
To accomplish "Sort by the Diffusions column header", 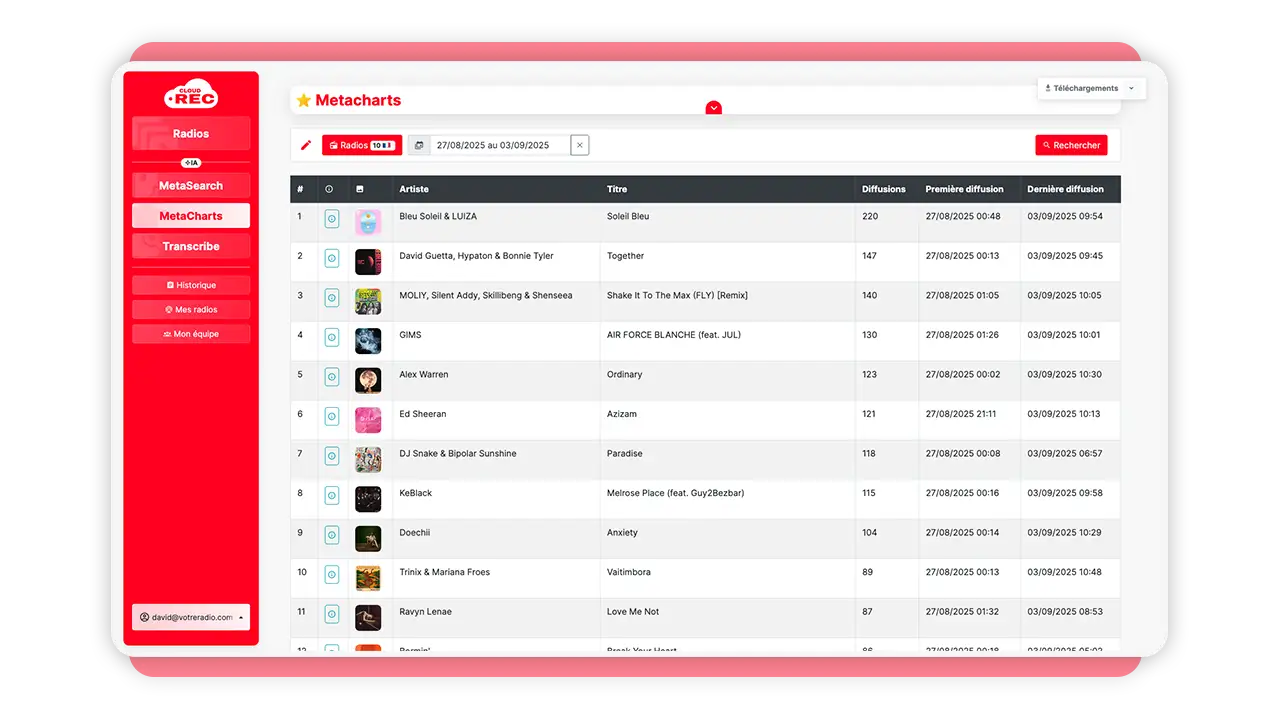I will pyautogui.click(x=883, y=189).
